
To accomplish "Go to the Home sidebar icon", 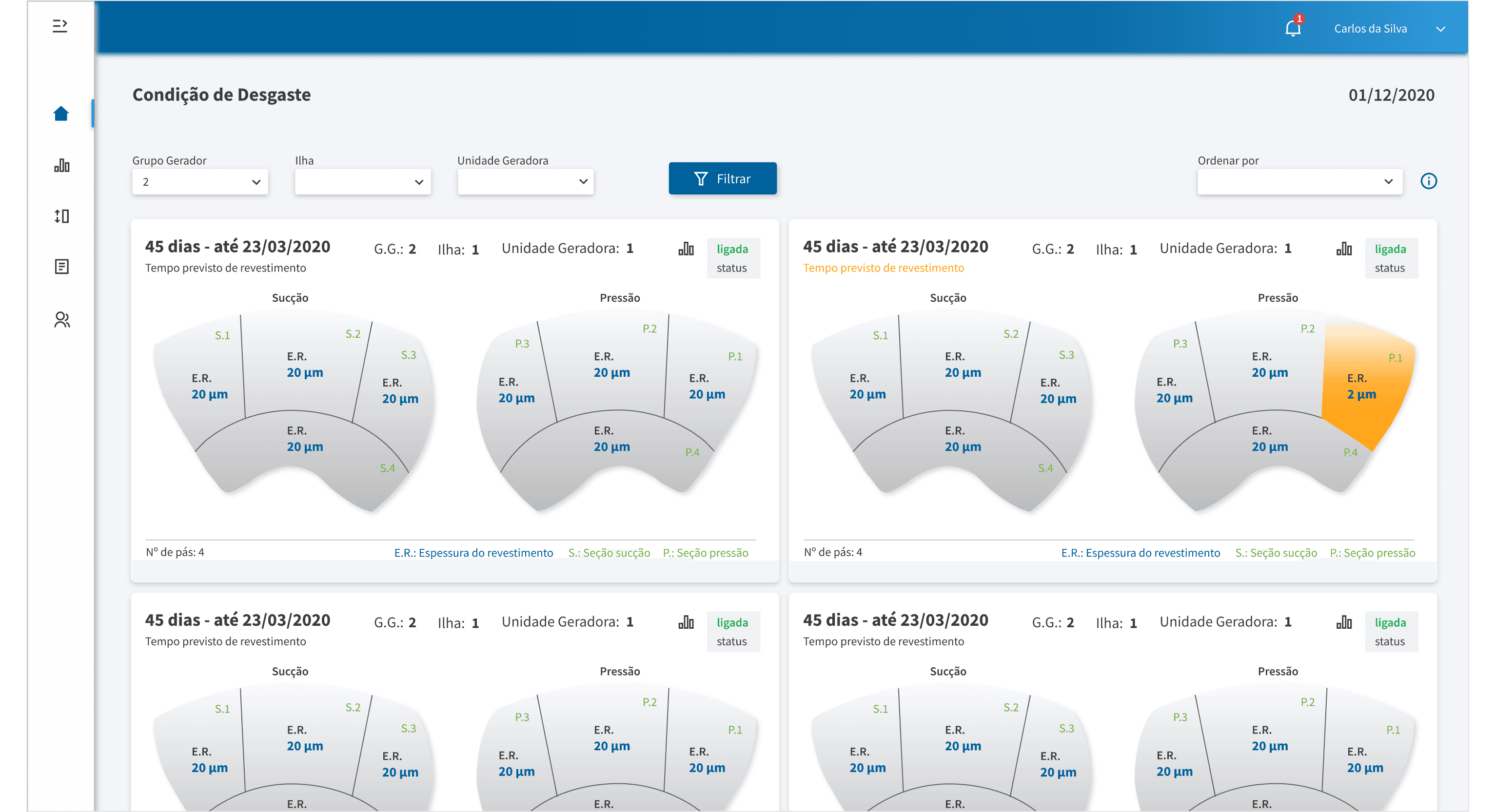I will [x=61, y=114].
